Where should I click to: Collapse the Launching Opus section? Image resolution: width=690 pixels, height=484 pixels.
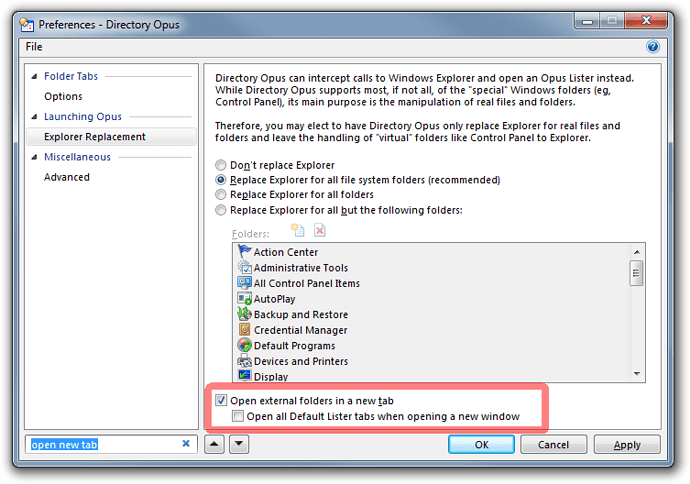point(34,117)
